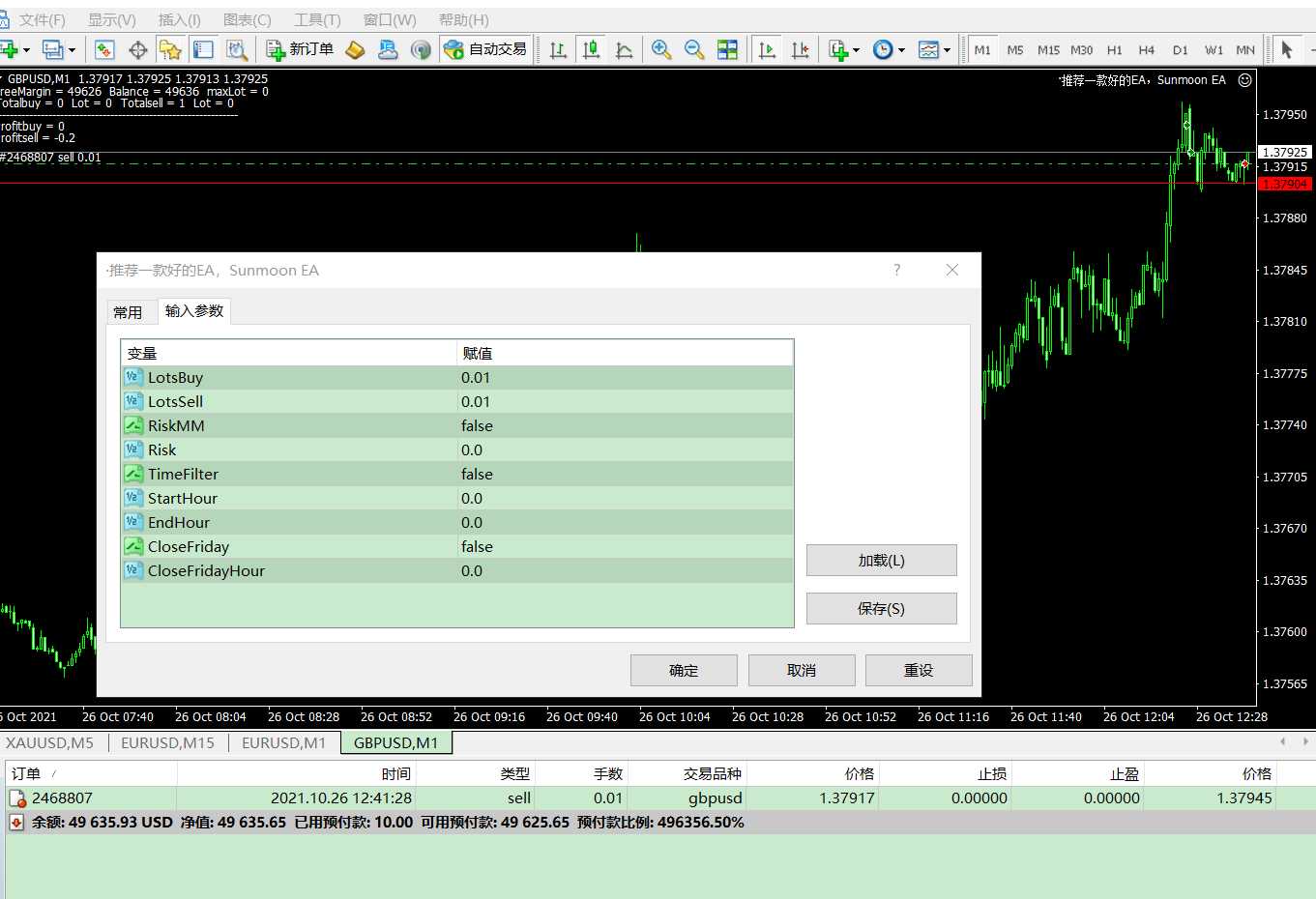Click the LotsBuy variable icon
This screenshot has height=899, width=1316.
pos(133,377)
